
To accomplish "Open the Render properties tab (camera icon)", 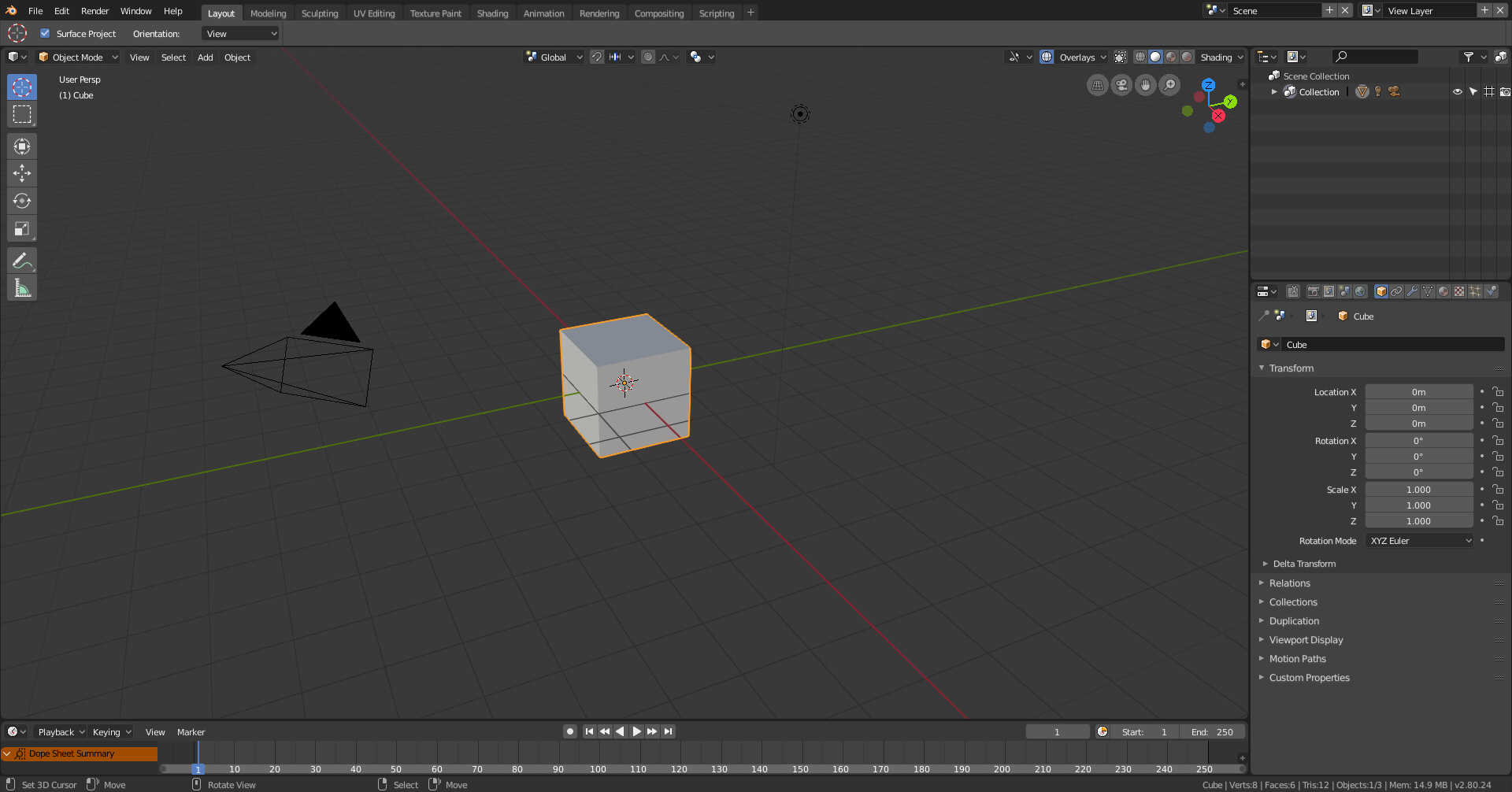I will coord(1313,291).
